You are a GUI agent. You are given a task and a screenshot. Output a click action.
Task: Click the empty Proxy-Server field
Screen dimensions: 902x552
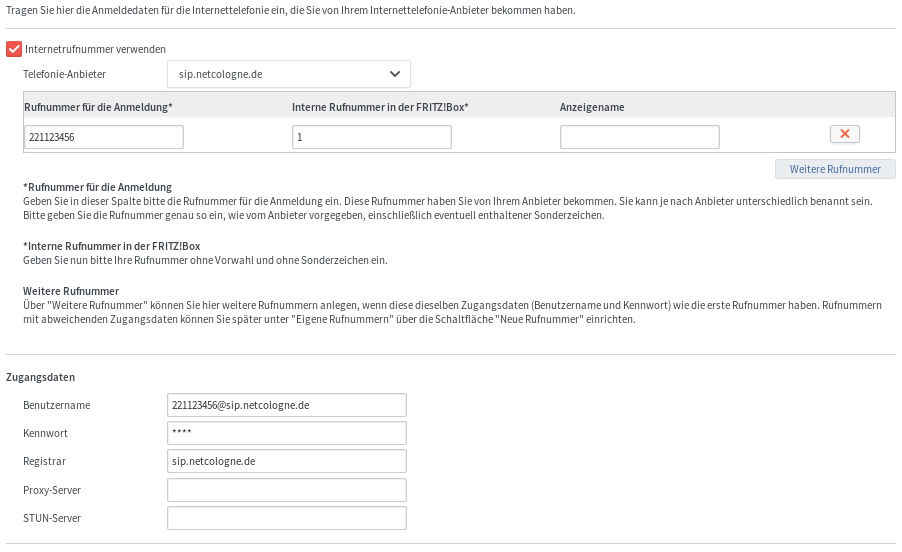click(287, 490)
